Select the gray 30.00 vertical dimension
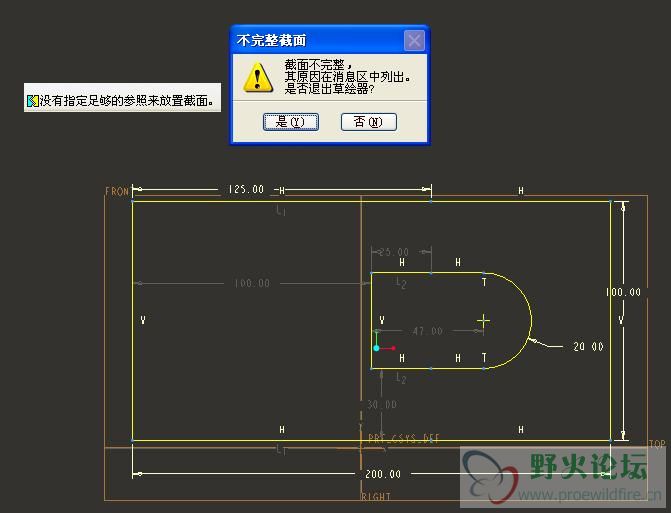This screenshot has height=513, width=671. (x=382, y=404)
